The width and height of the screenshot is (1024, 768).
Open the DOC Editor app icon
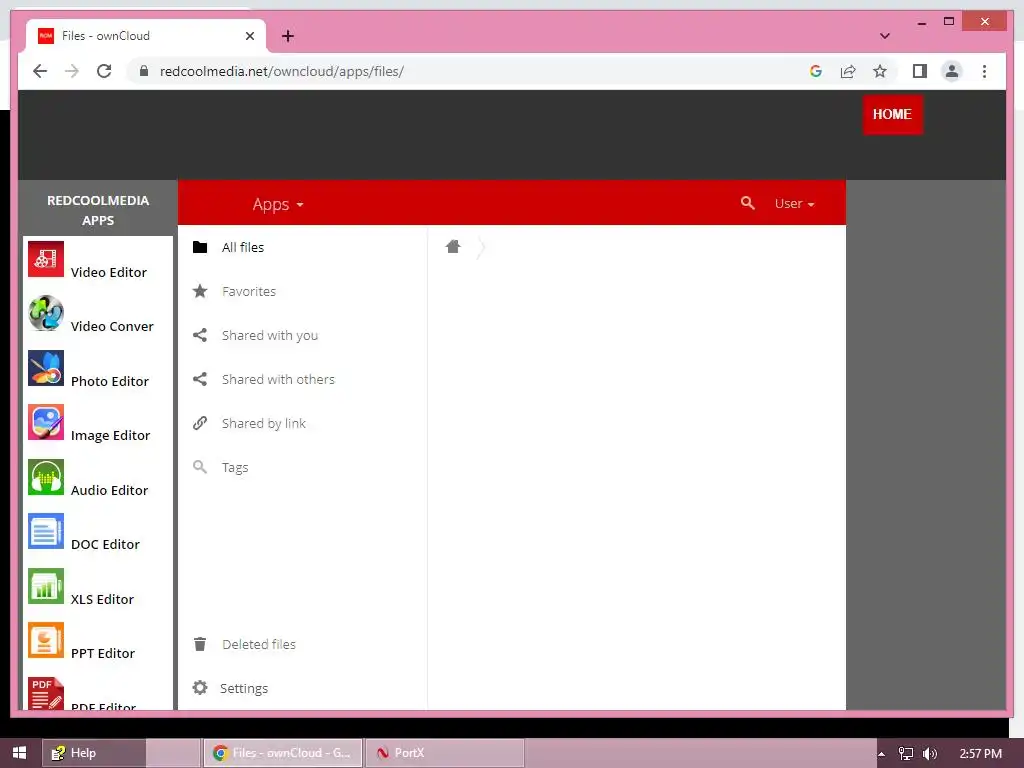tap(46, 532)
